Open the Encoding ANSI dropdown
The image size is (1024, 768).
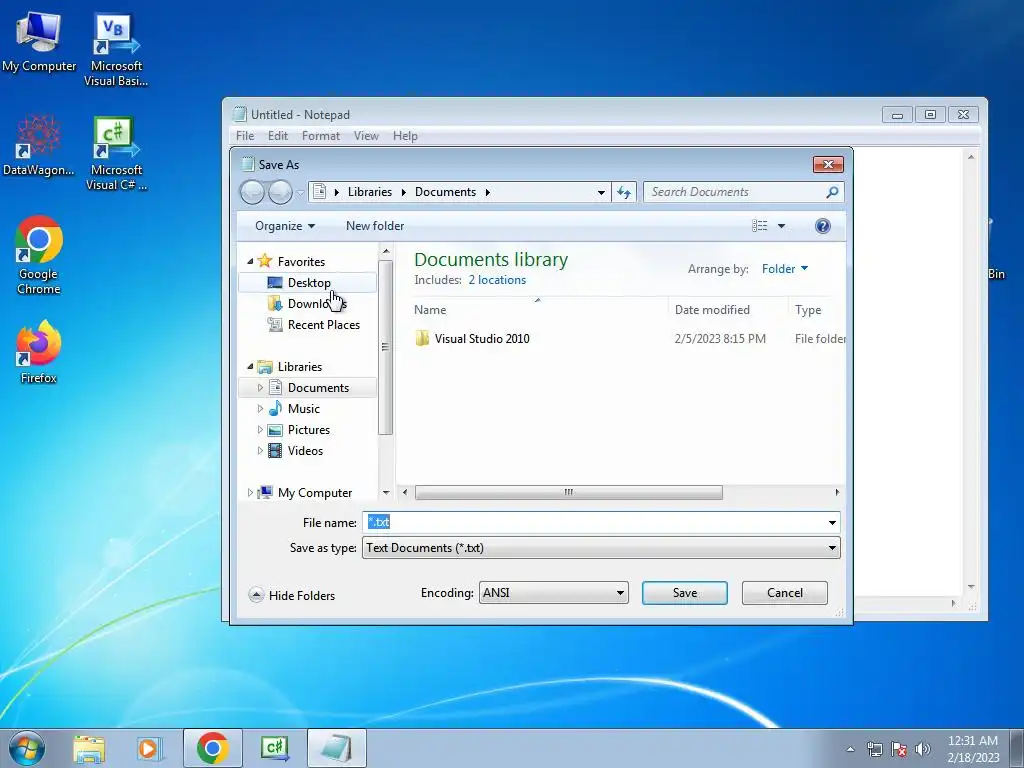coord(554,593)
